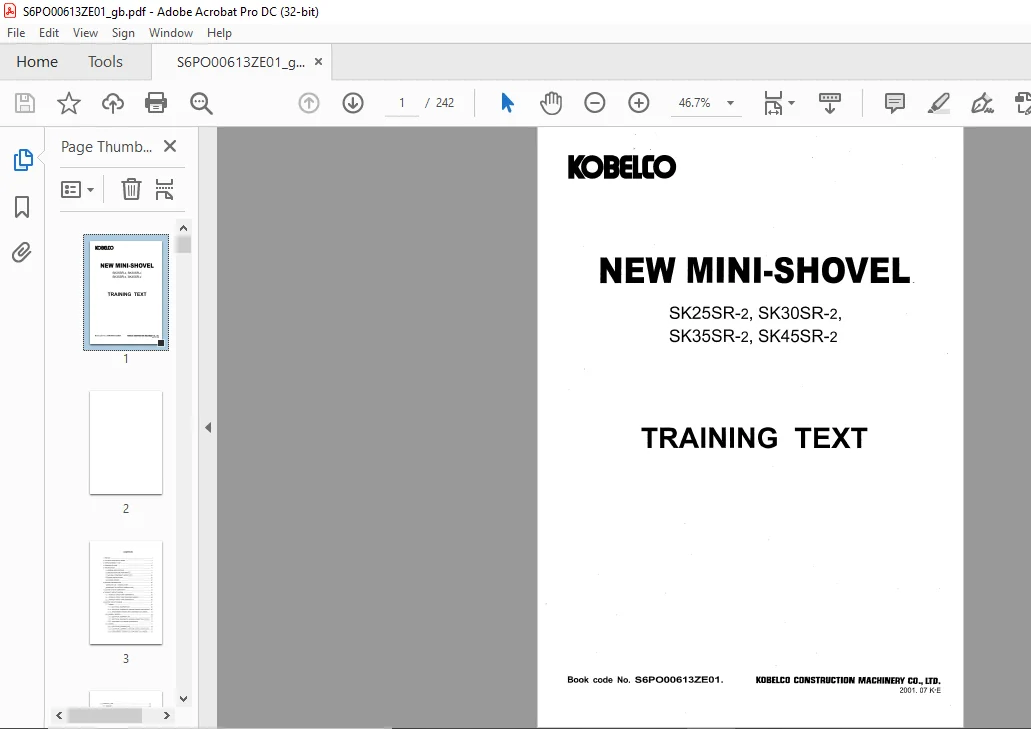This screenshot has height=729, width=1031.
Task: Zoom out with minus button
Action: [594, 103]
